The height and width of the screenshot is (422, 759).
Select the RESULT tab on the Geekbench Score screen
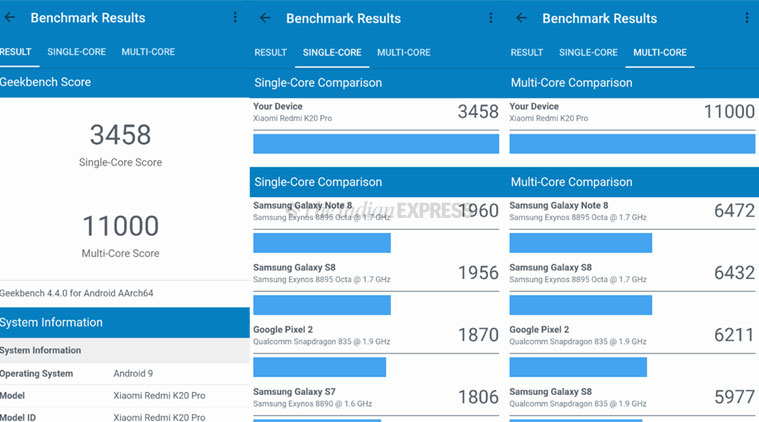pos(15,52)
